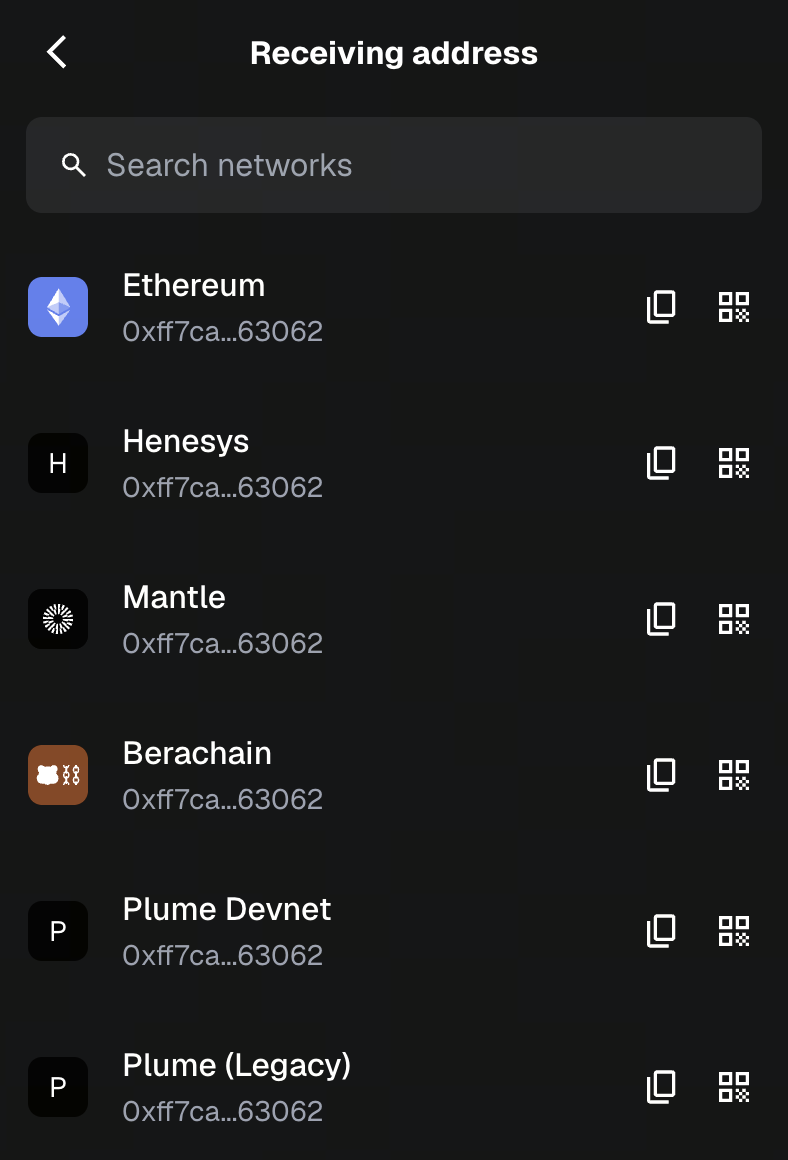The image size is (788, 1160).
Task: Show QR code for Ethereum address
Action: pos(734,307)
